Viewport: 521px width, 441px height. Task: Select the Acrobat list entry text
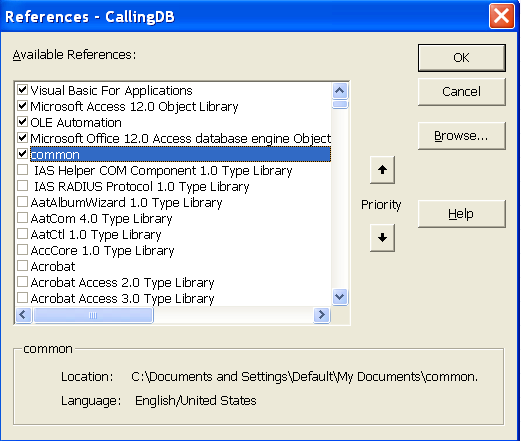point(53,267)
